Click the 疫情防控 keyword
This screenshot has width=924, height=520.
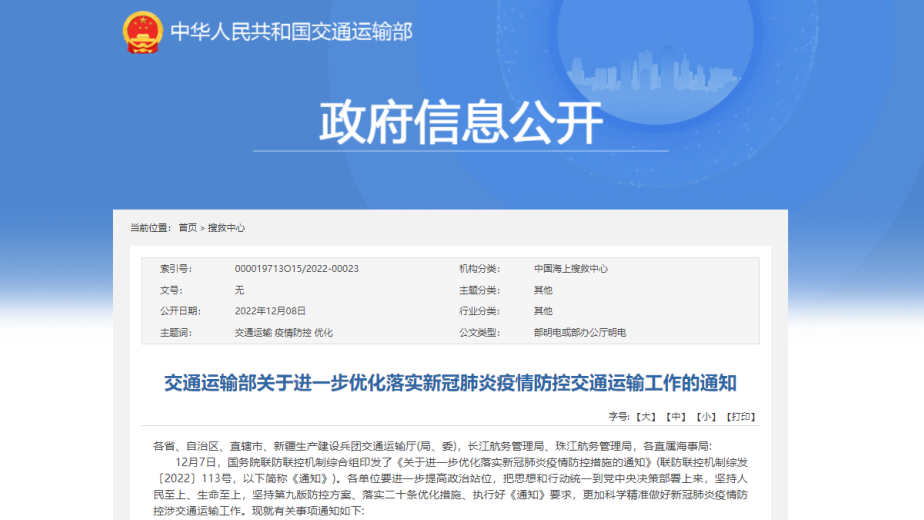(292, 332)
